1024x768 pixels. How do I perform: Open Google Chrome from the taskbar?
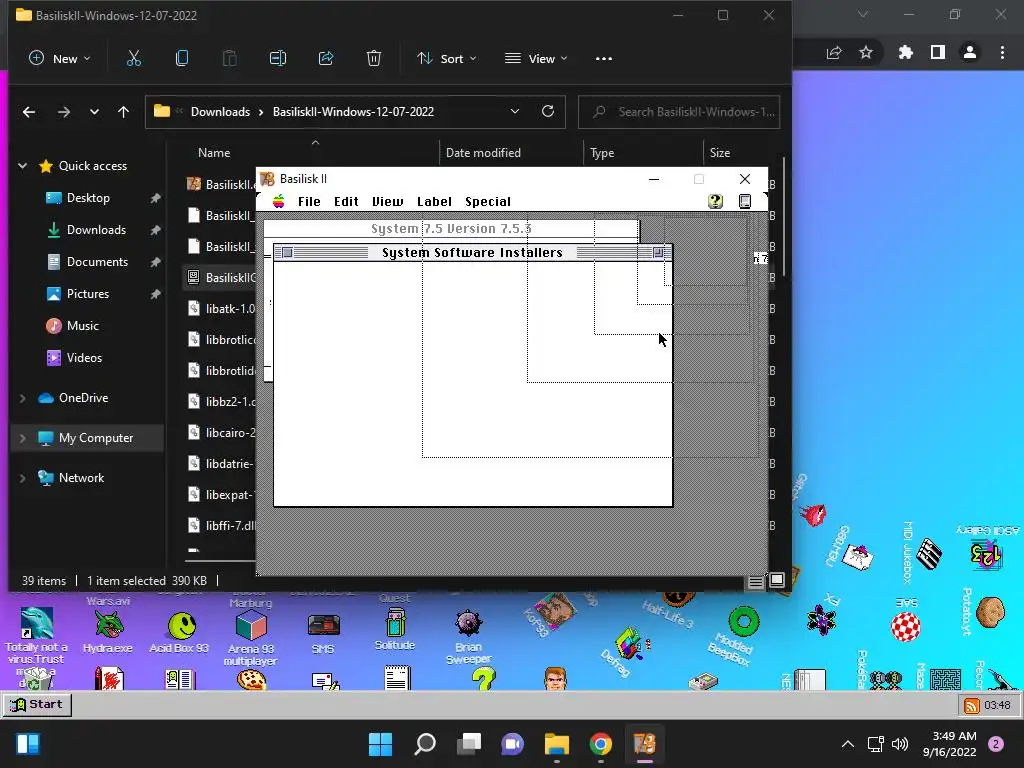[600, 743]
